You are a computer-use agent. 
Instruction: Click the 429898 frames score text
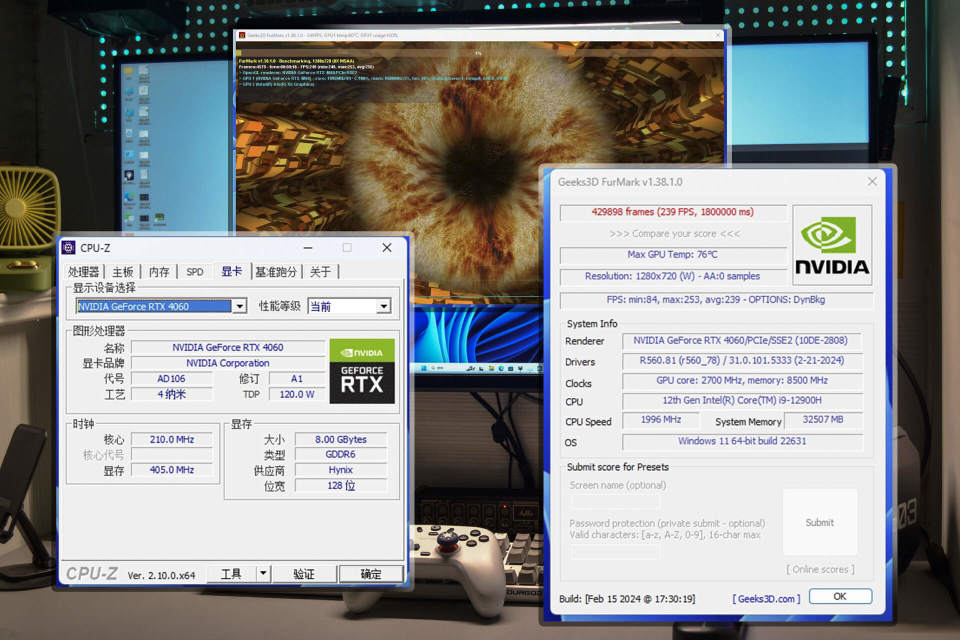(673, 212)
